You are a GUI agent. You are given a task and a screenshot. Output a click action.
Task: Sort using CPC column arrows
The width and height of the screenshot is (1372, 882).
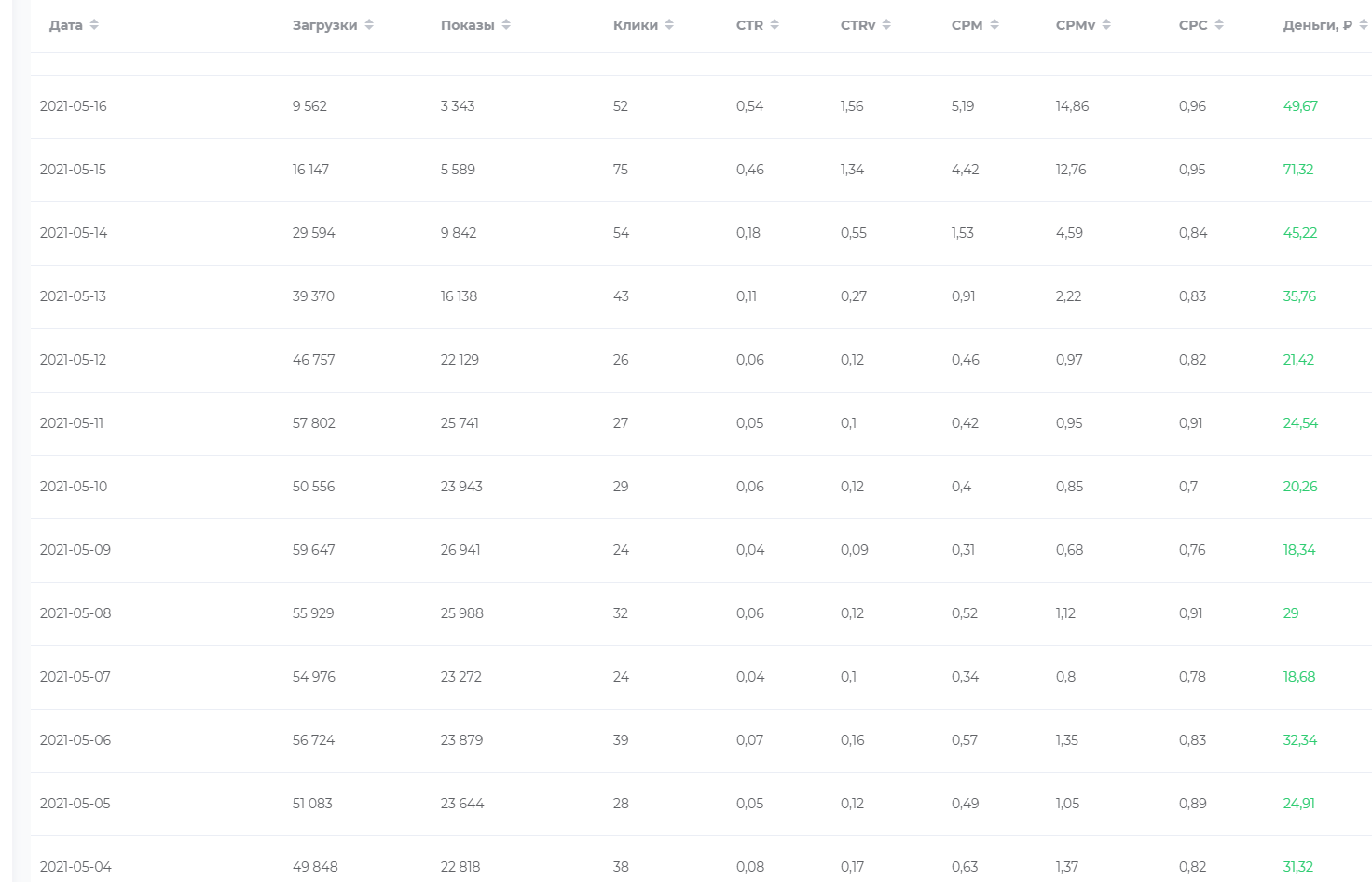pos(1219,25)
